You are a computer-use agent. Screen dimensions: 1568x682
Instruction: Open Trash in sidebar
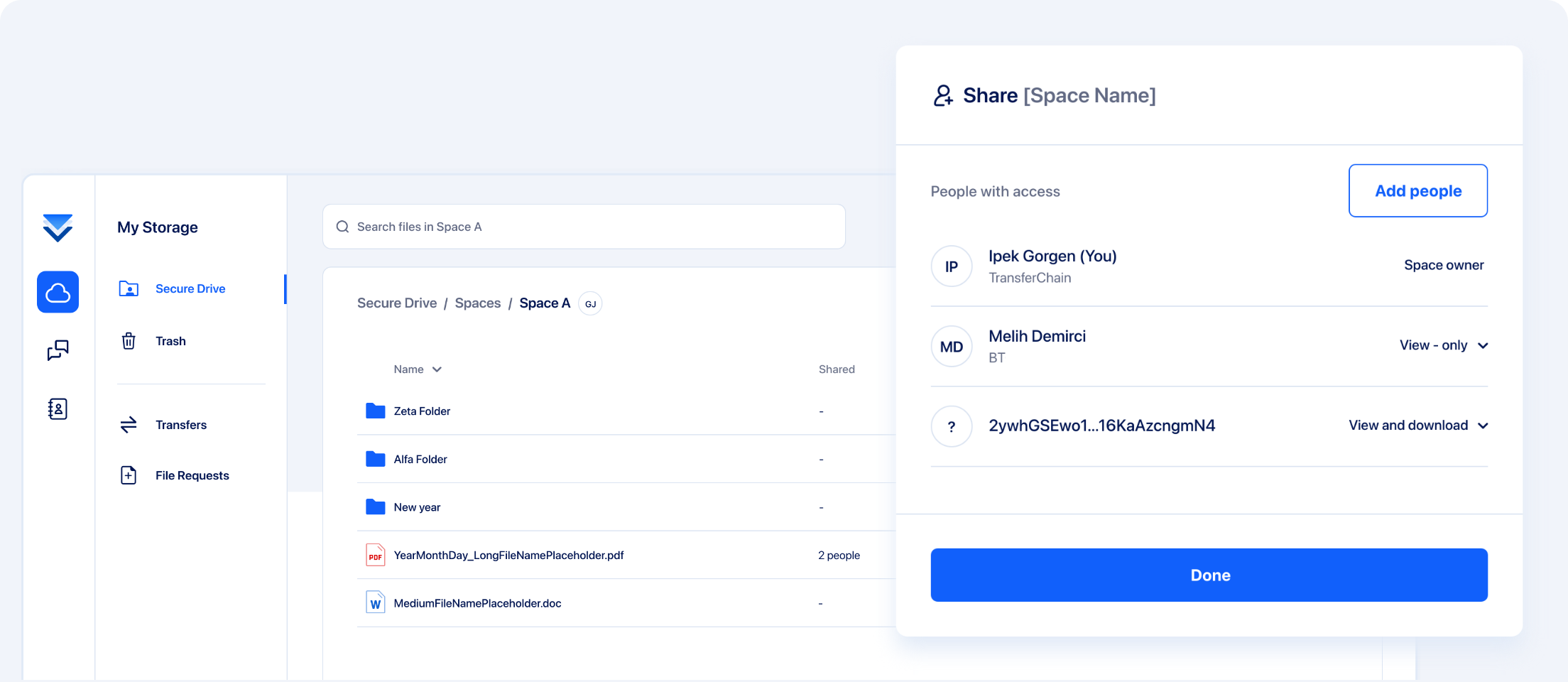(170, 341)
